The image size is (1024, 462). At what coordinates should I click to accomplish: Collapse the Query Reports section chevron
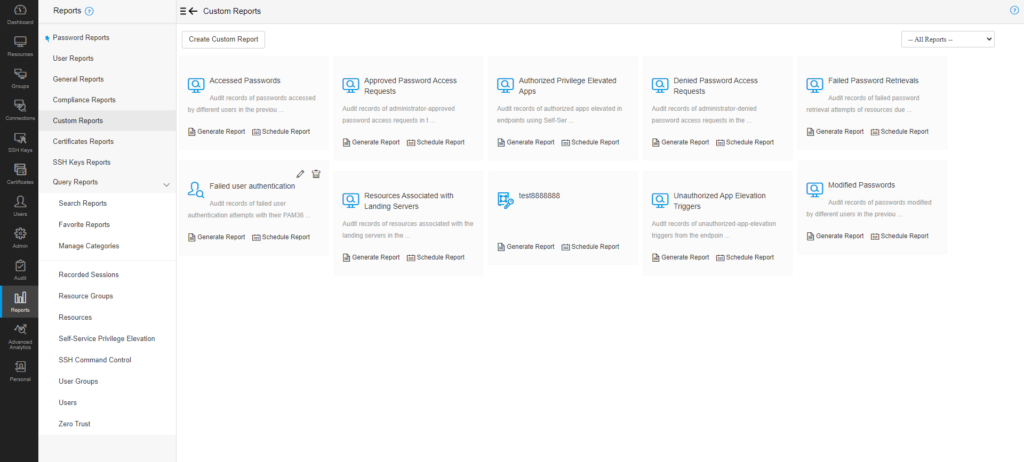(x=166, y=183)
